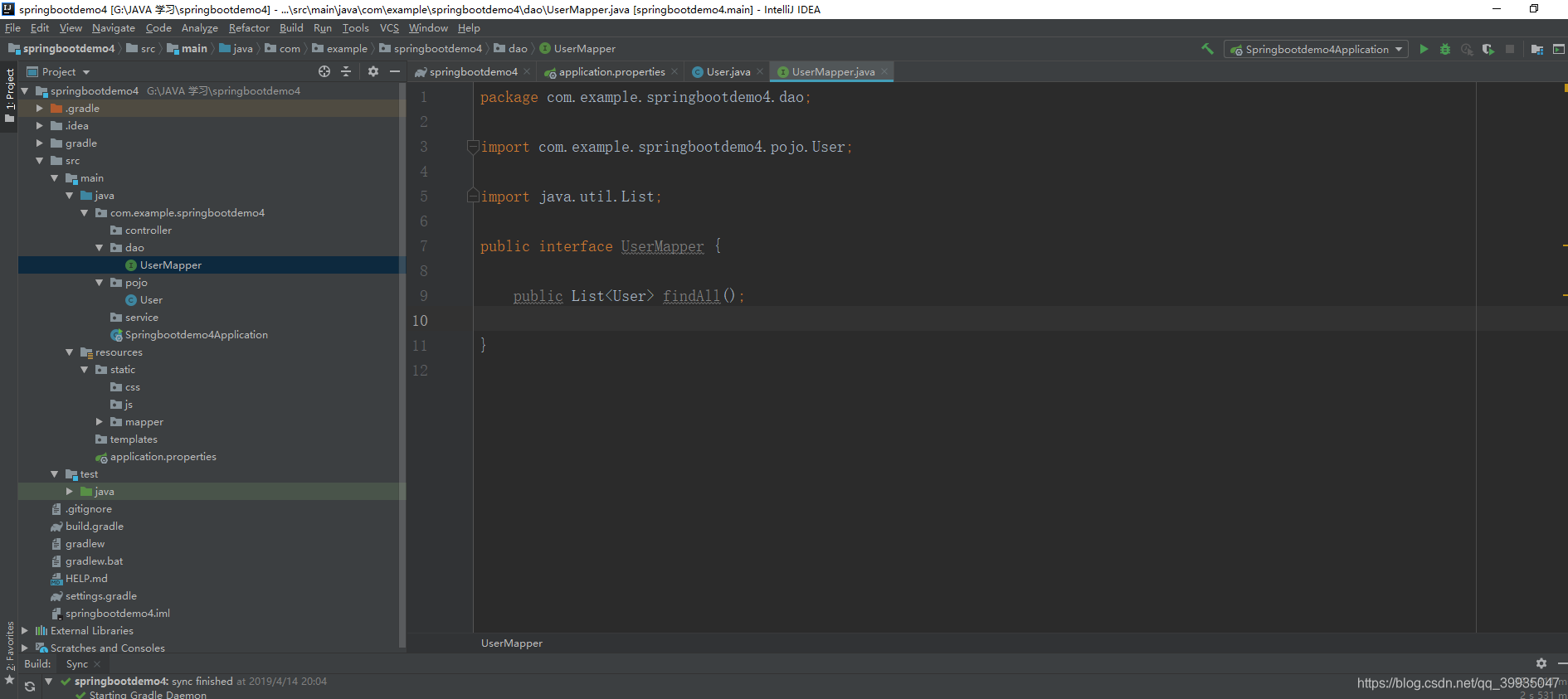Screen dimensions: 1568x699
Task: Open the Favorites side tool window
Action: (x=9, y=653)
